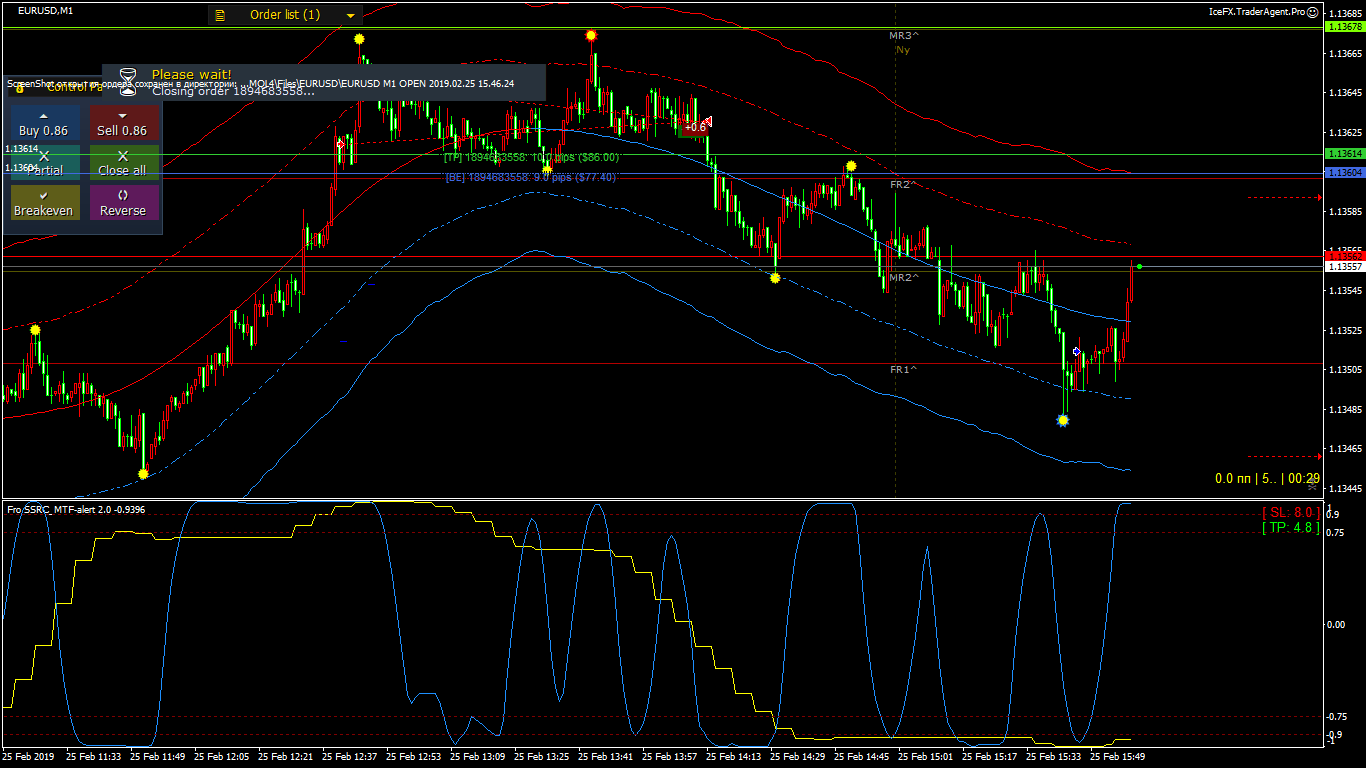The height and width of the screenshot is (768, 1366).
Task: Click the Closing order 1894683558... message
Action: pos(233,91)
